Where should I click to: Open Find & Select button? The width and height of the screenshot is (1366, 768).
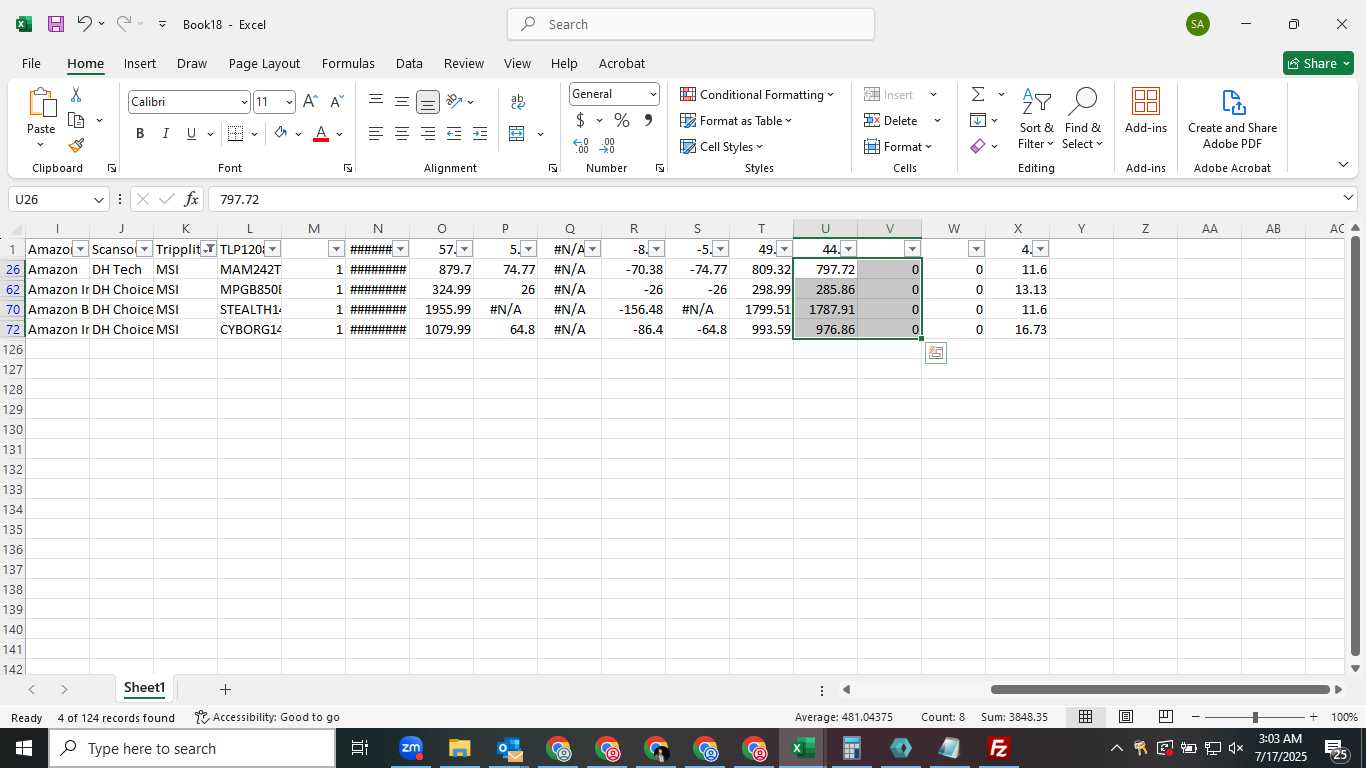tap(1083, 120)
